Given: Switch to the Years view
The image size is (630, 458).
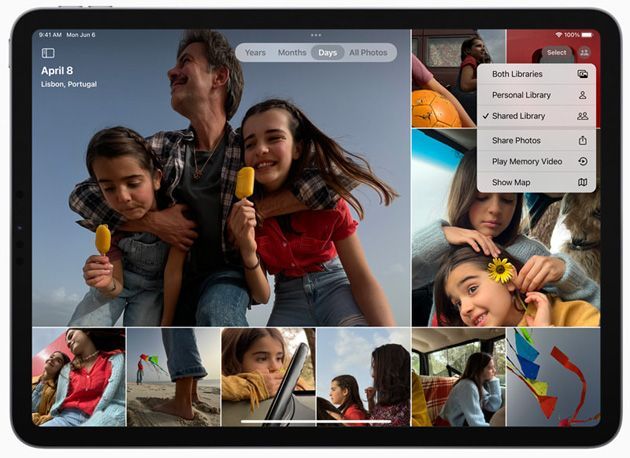Looking at the screenshot, I should [x=255, y=53].
